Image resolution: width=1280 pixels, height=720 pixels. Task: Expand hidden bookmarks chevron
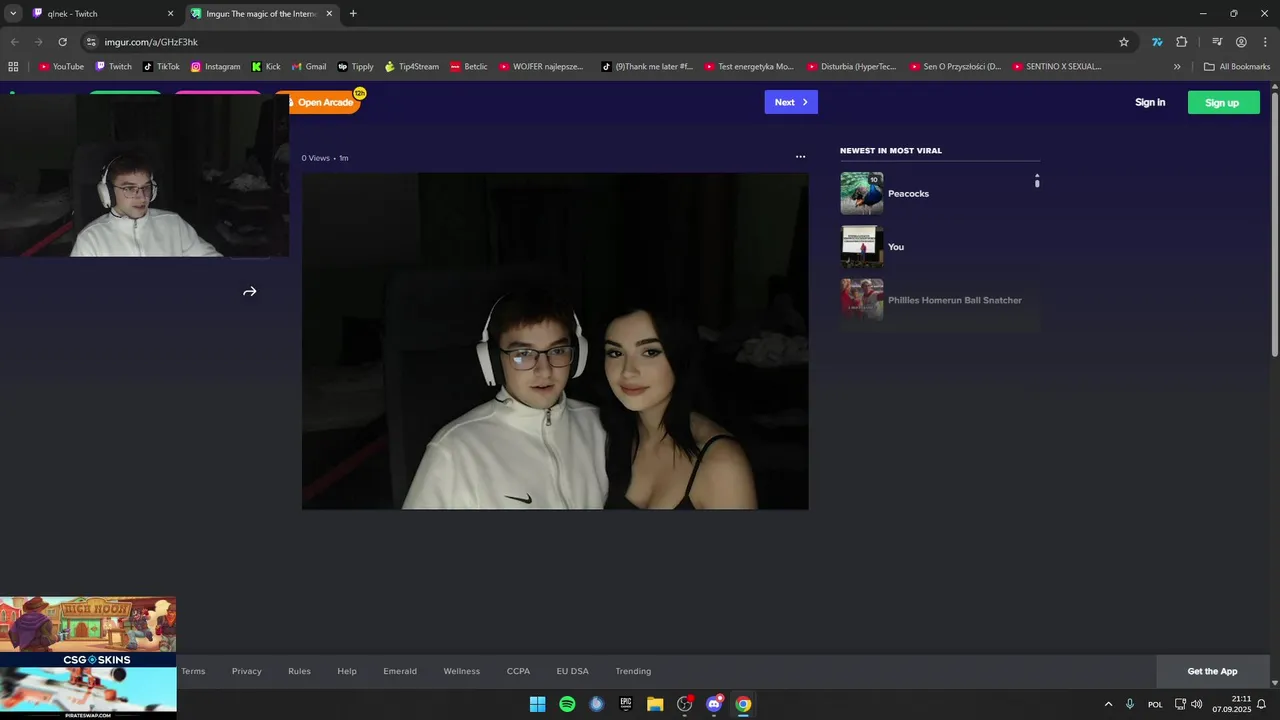click(1177, 67)
